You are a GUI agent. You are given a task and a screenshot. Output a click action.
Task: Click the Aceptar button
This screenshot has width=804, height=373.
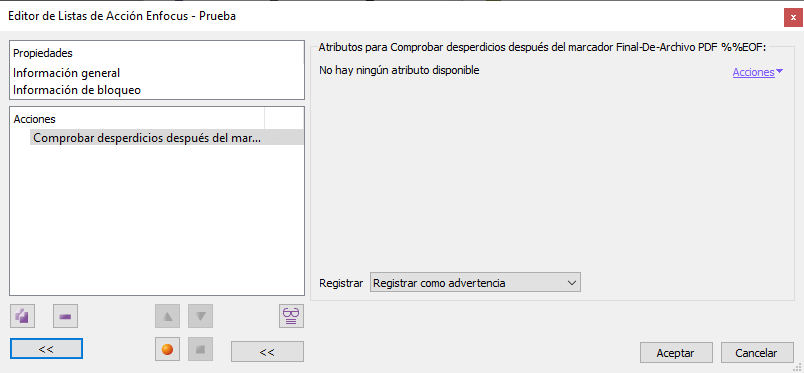click(676, 353)
